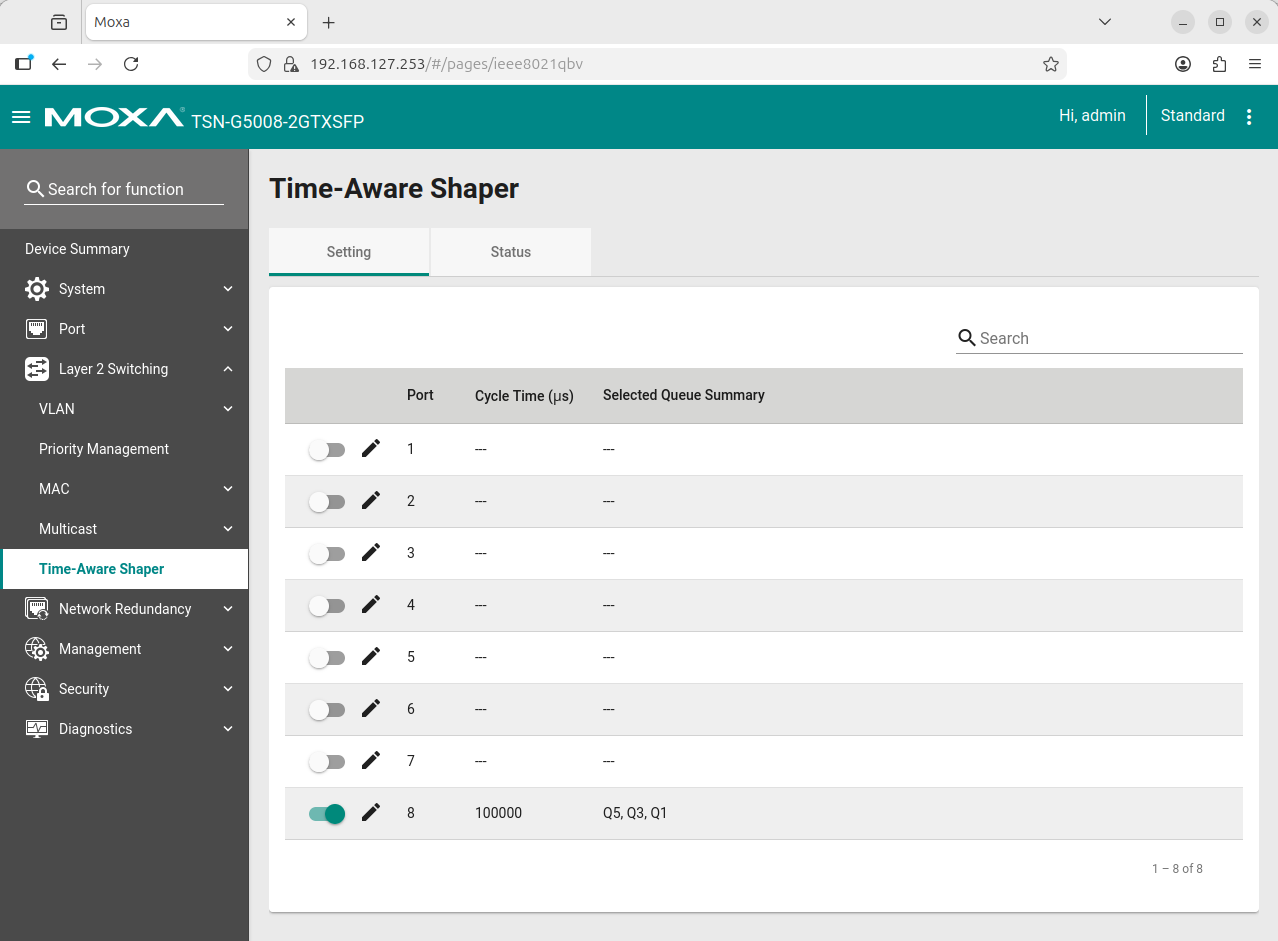1278x941 pixels.
Task: Select the Setting tab
Action: coord(348,251)
